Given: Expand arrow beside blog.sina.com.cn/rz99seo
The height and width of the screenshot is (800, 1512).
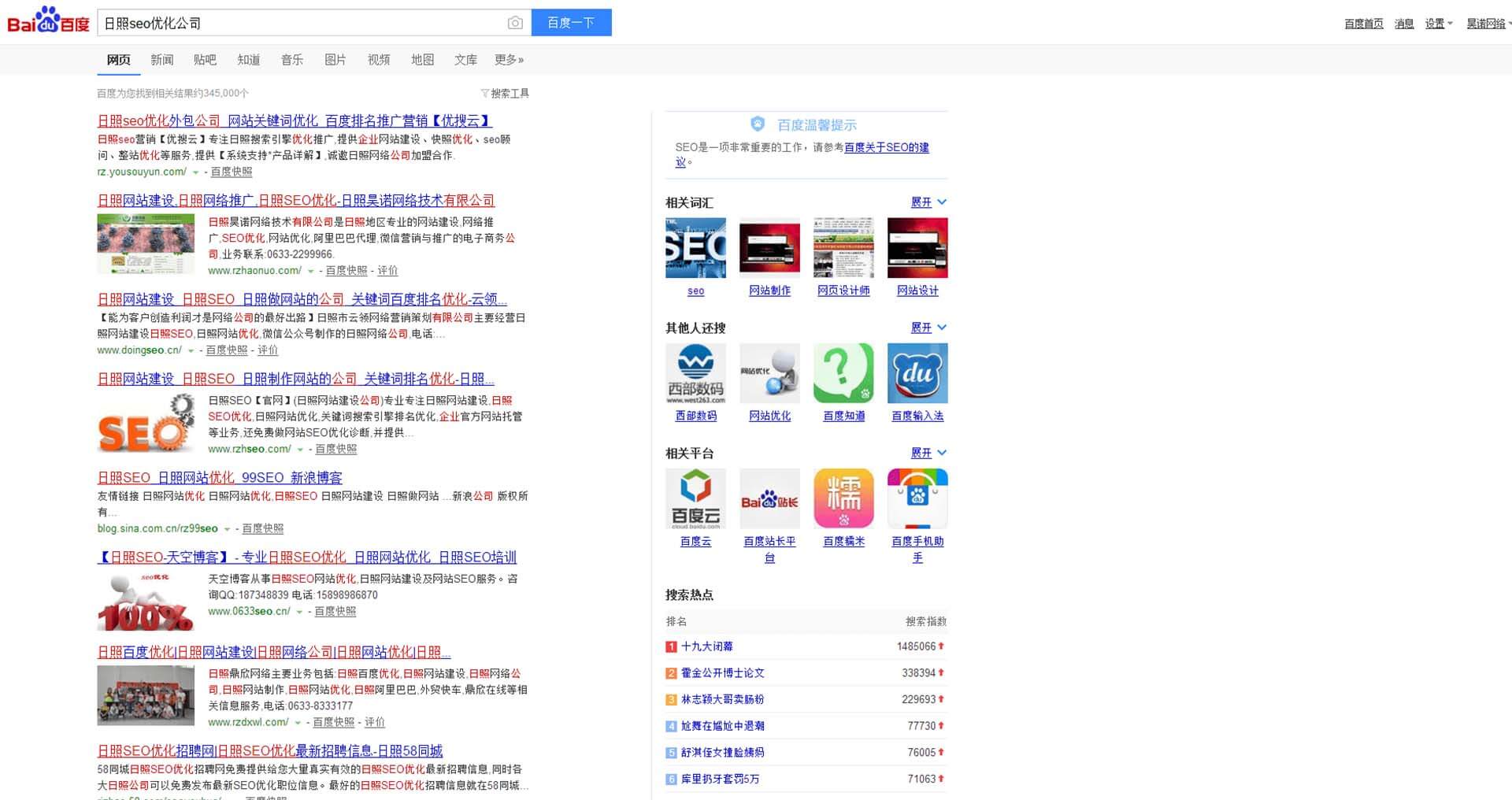Looking at the screenshot, I should click(x=227, y=529).
